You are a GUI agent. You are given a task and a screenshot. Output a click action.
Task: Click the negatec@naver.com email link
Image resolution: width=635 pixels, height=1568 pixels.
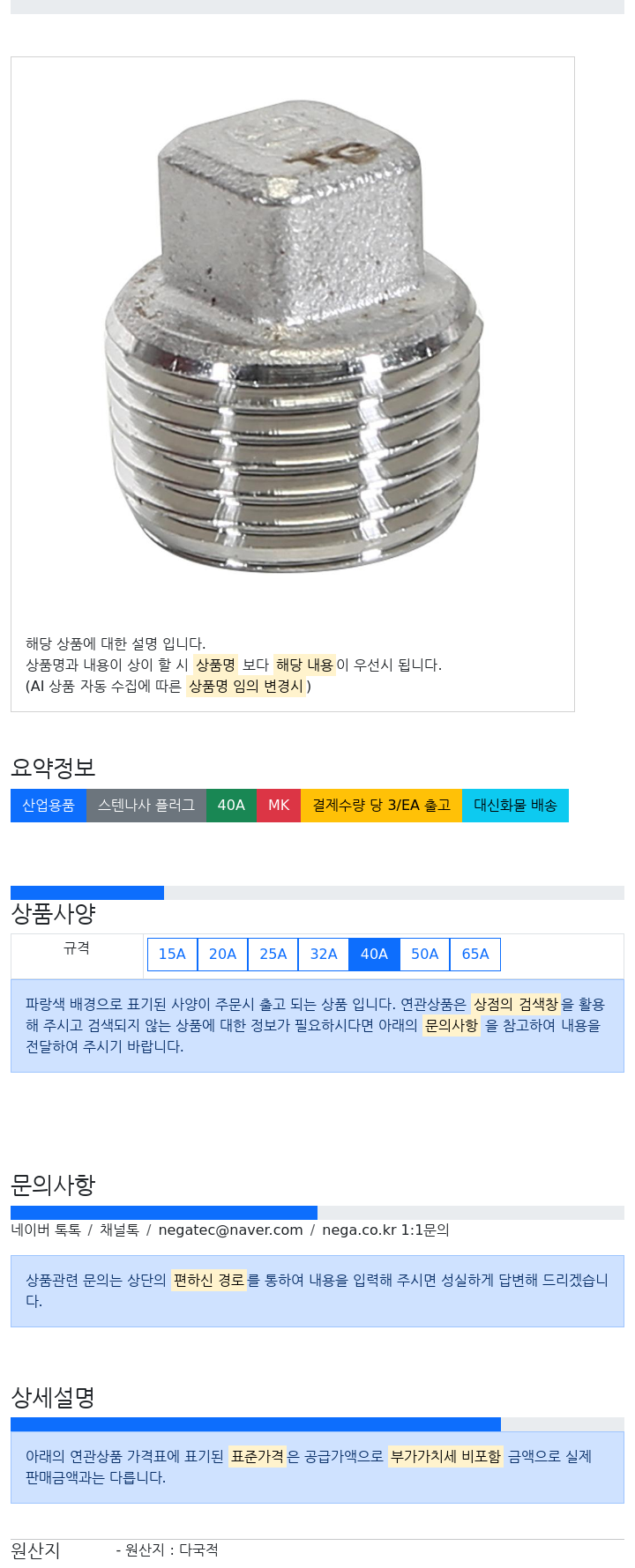pos(230,1230)
